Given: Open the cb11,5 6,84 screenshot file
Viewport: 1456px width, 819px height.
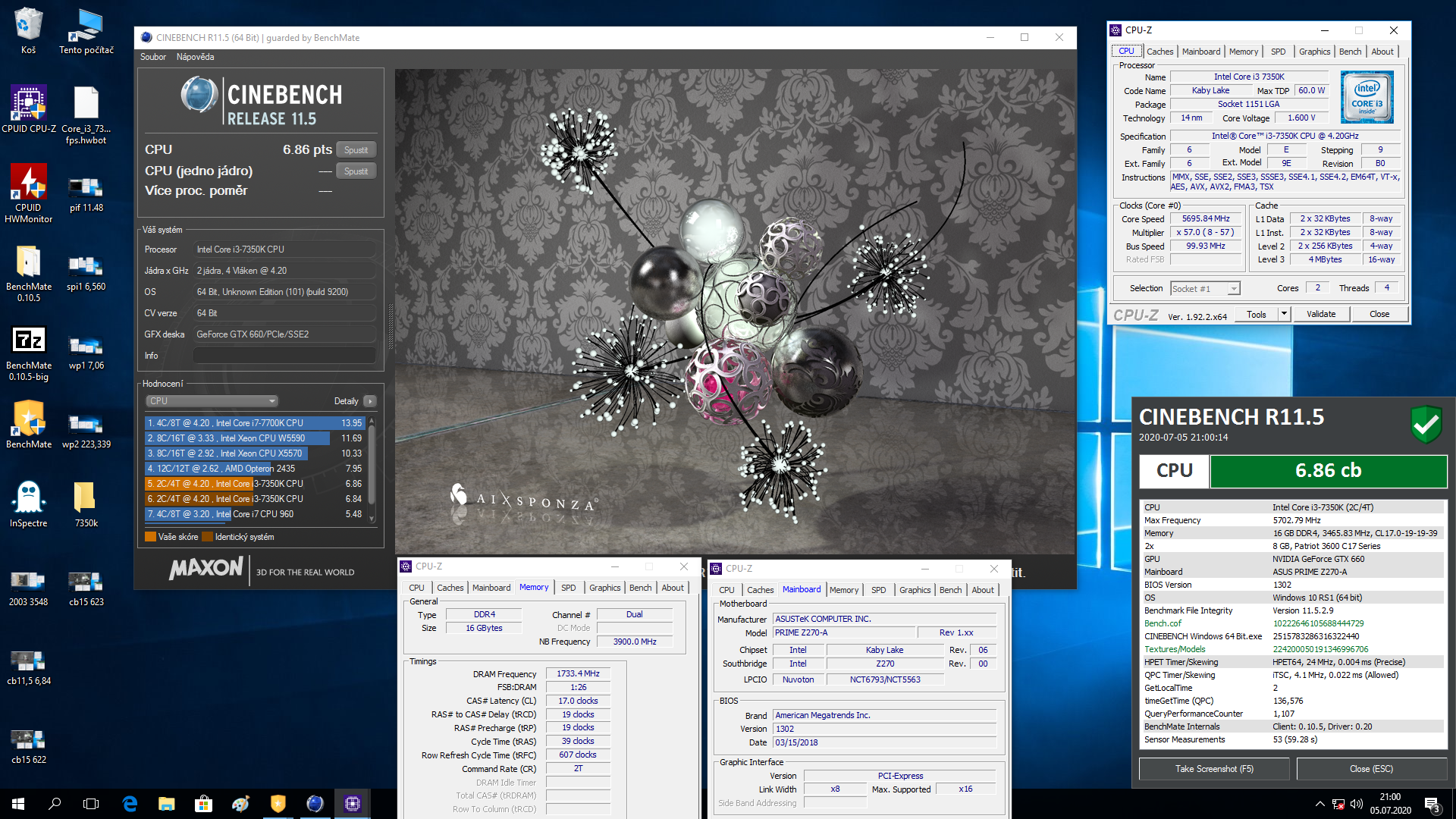Looking at the screenshot, I should coord(29,667).
